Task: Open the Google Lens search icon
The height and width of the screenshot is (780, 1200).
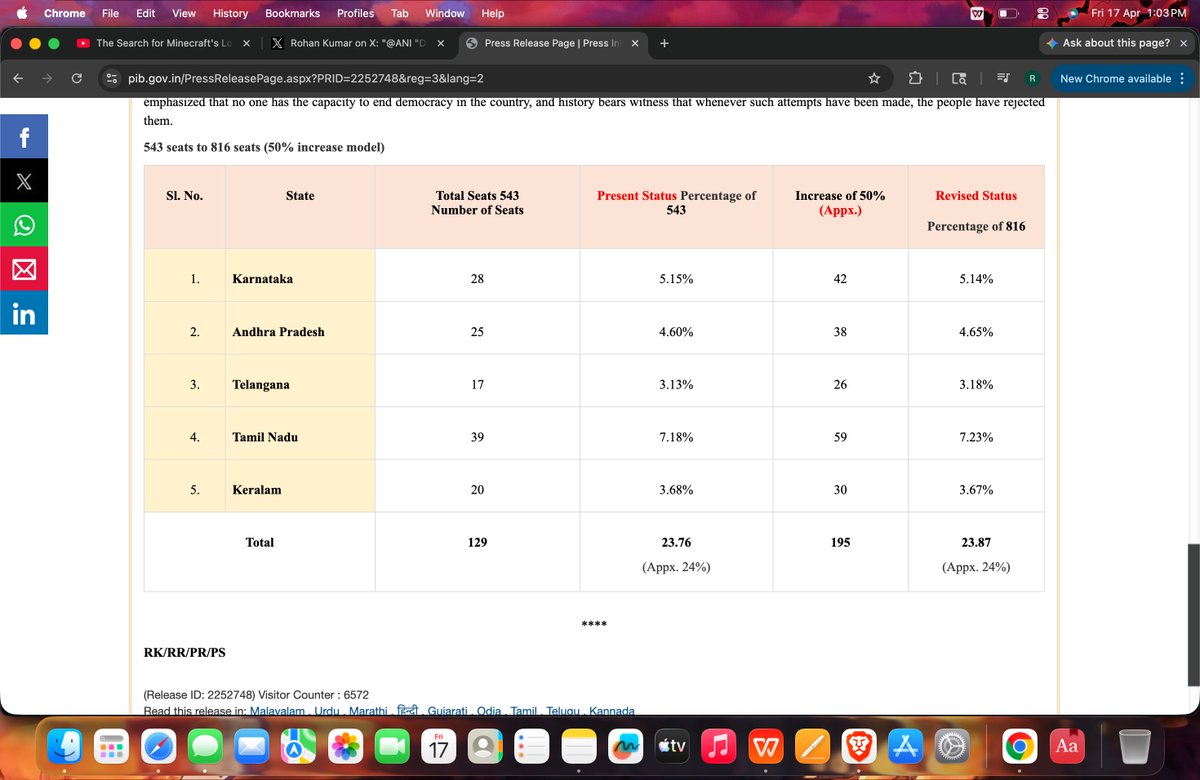Action: pos(959,78)
